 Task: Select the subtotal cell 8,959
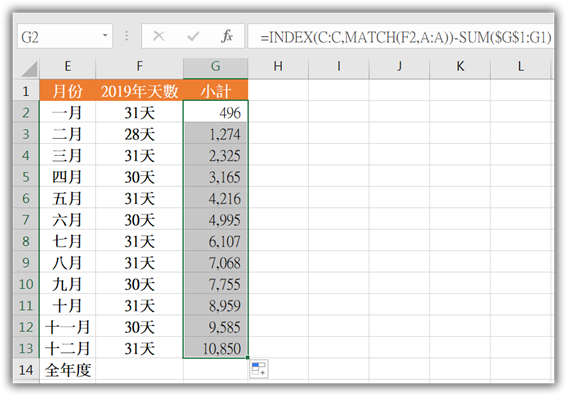[216, 305]
